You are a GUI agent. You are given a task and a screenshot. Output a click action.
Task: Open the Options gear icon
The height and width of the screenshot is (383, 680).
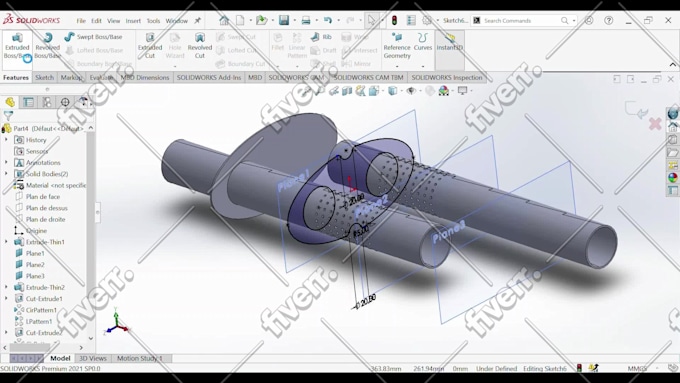pos(427,20)
